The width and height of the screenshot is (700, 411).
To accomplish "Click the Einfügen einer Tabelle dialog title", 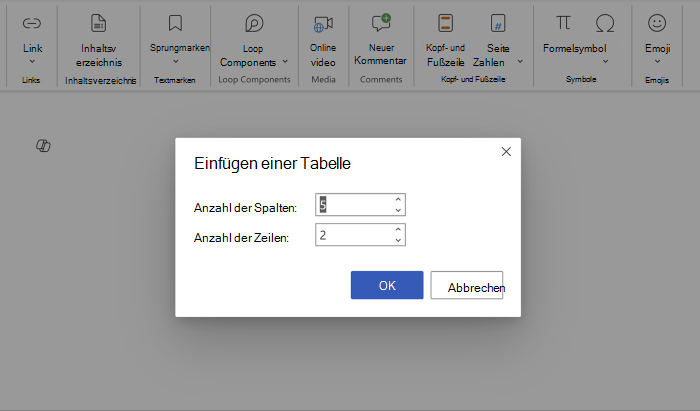I will click(272, 163).
